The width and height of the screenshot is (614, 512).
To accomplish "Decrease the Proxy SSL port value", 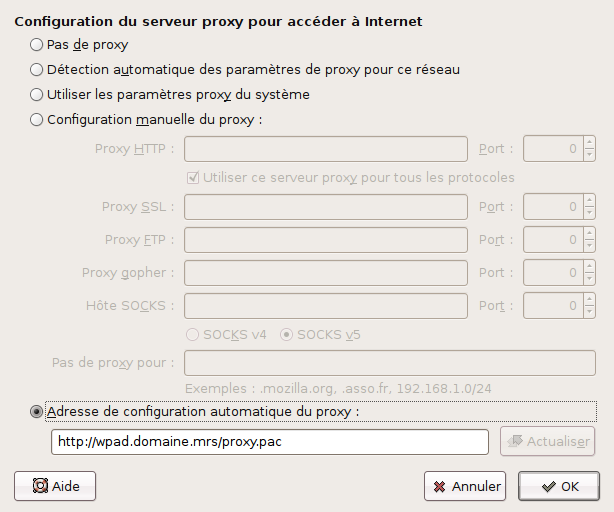I will pos(589,213).
